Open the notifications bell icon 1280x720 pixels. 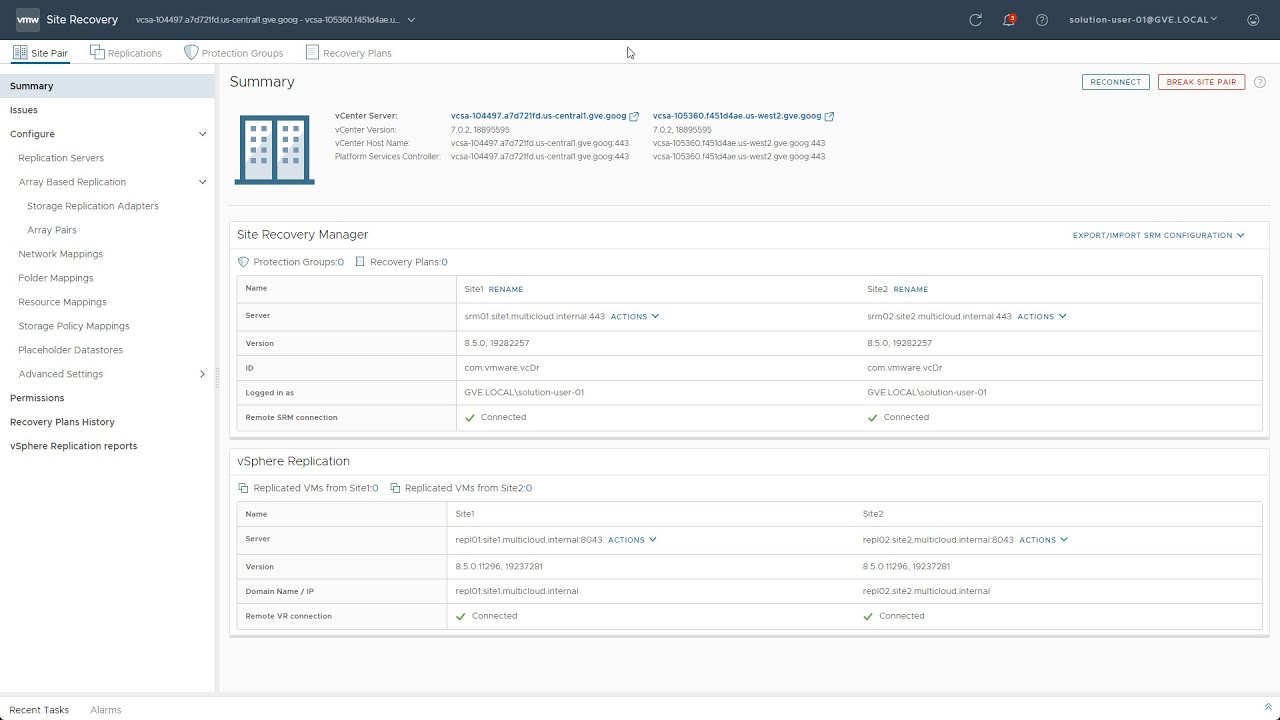tap(1009, 20)
